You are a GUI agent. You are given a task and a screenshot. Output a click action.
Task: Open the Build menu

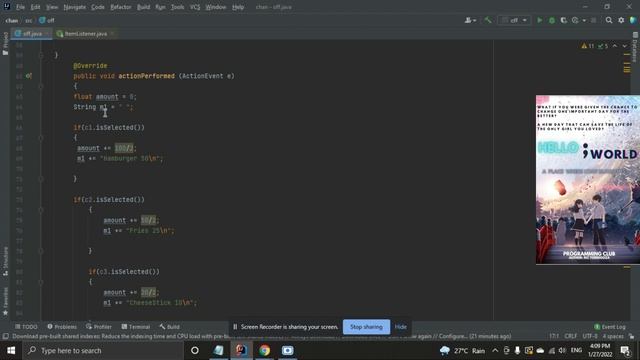(x=143, y=7)
